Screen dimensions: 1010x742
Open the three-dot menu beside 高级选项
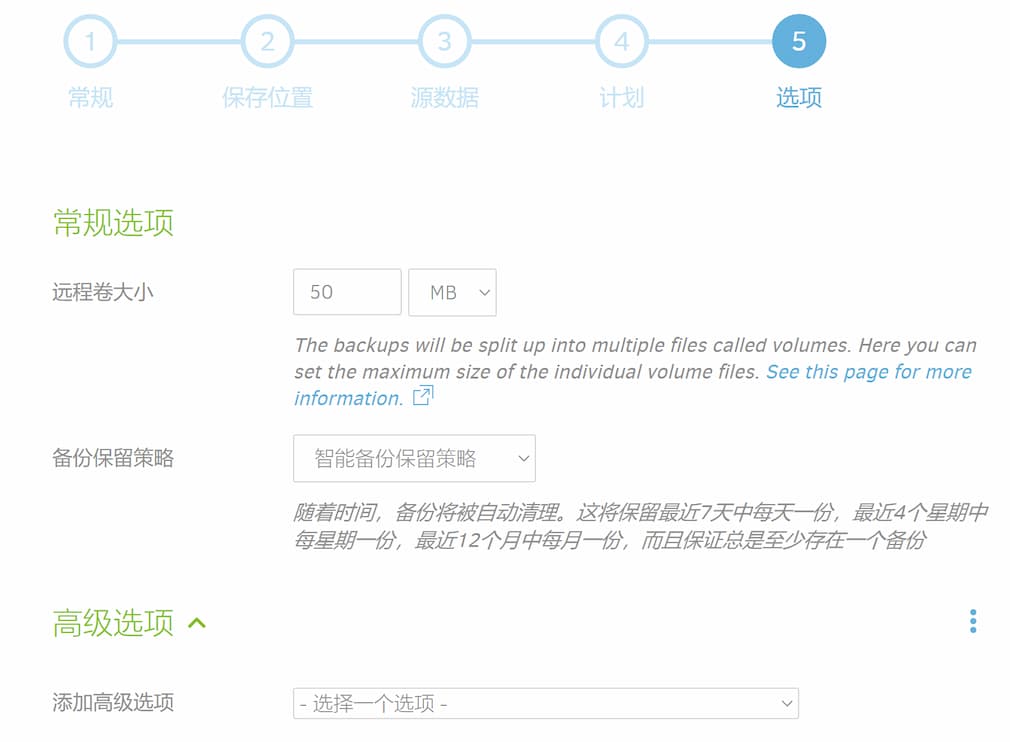[x=972, y=621]
